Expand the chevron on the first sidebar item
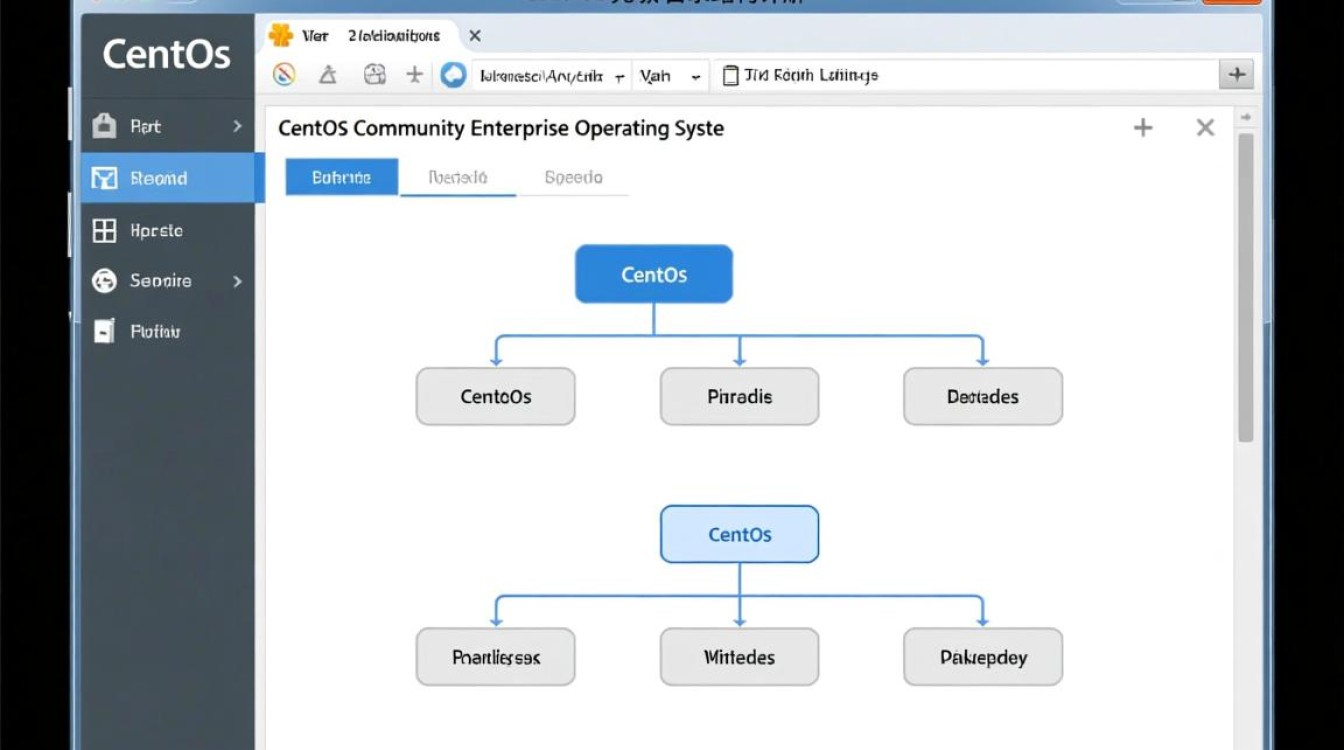 pos(237,127)
